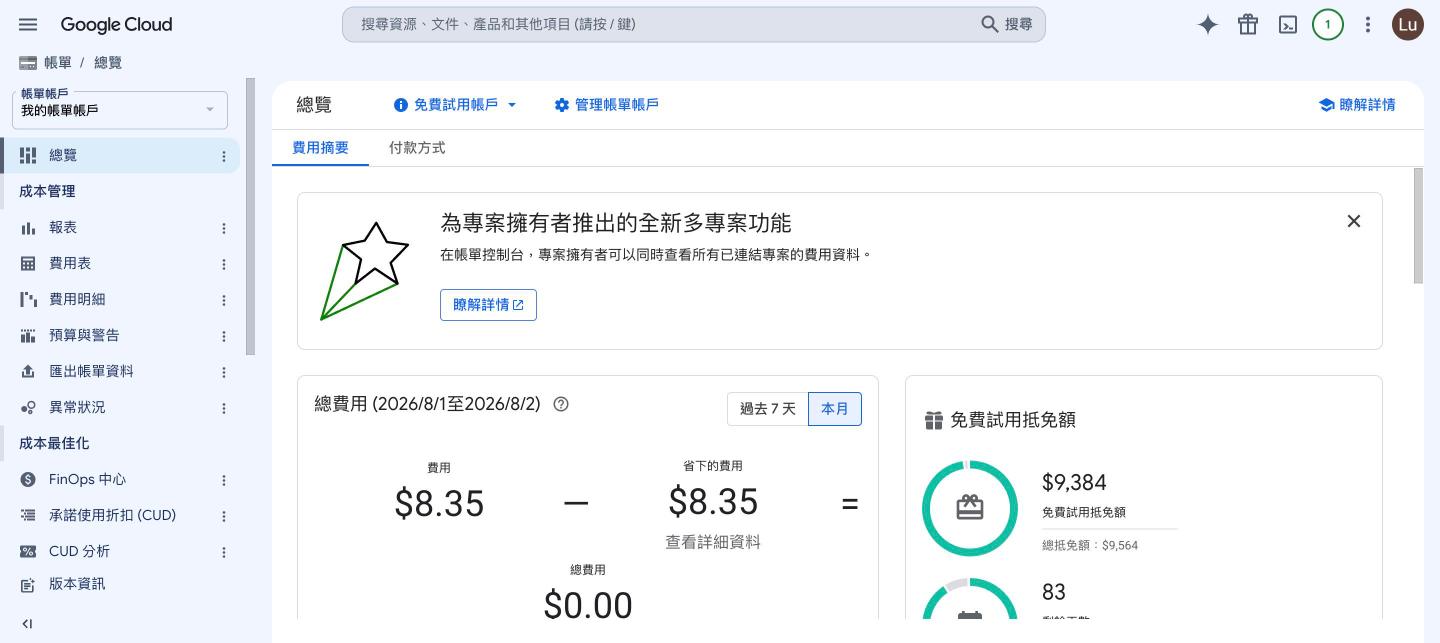Open the gift free trial icon
The image size is (1440, 643).
(1248, 25)
